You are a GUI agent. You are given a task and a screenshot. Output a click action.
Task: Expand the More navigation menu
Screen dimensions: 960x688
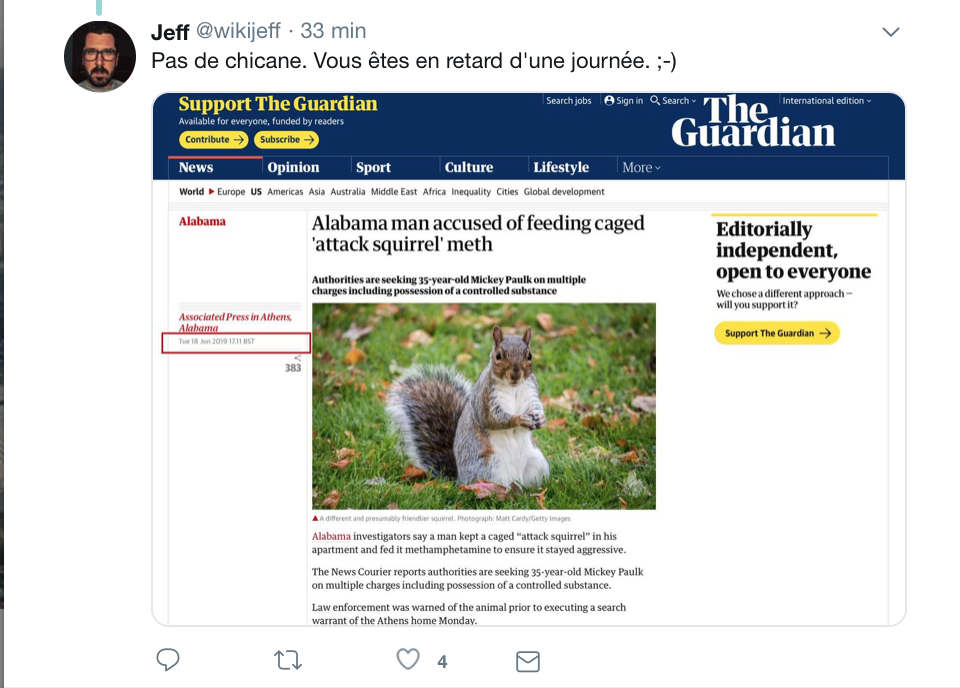pyautogui.click(x=641, y=167)
